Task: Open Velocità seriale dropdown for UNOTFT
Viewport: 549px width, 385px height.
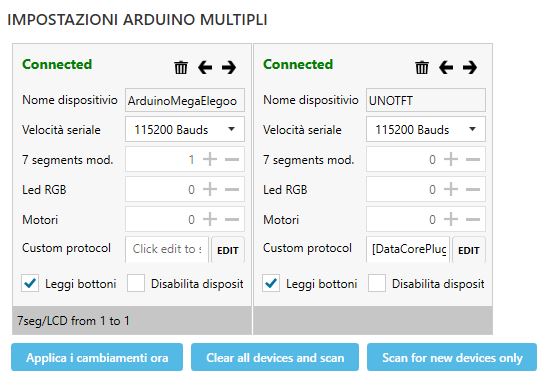Action: [x=426, y=130]
